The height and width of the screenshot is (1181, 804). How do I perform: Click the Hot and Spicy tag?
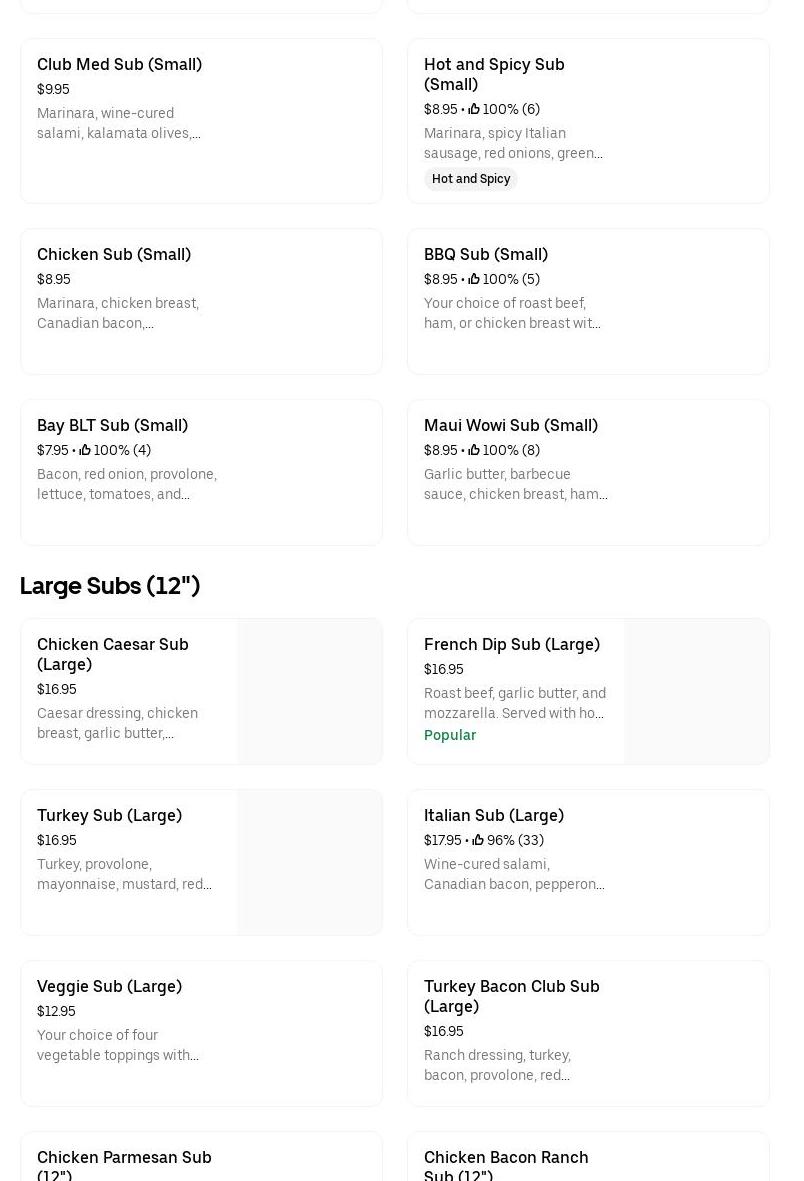point(471,179)
